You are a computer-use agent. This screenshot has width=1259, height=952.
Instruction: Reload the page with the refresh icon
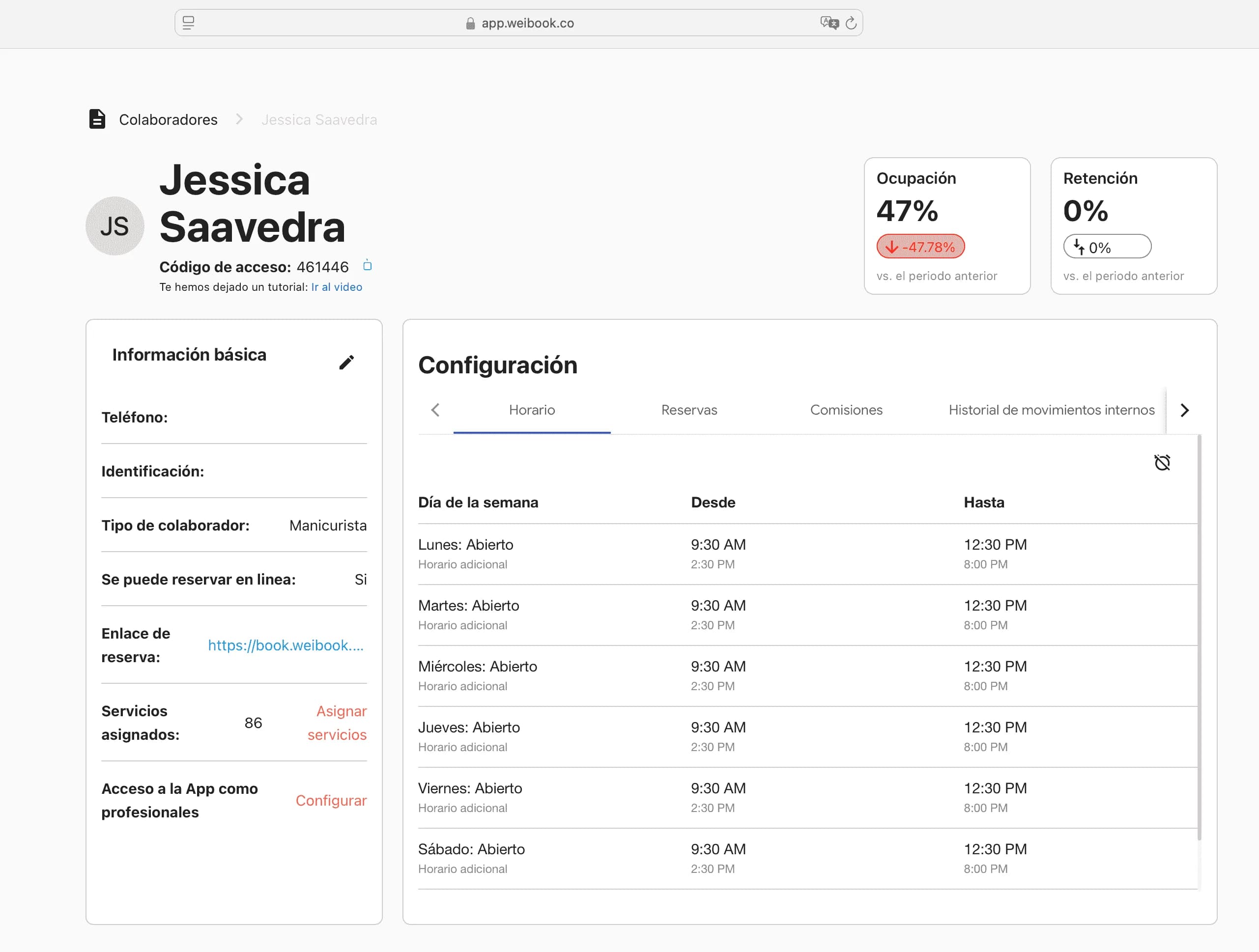point(851,23)
